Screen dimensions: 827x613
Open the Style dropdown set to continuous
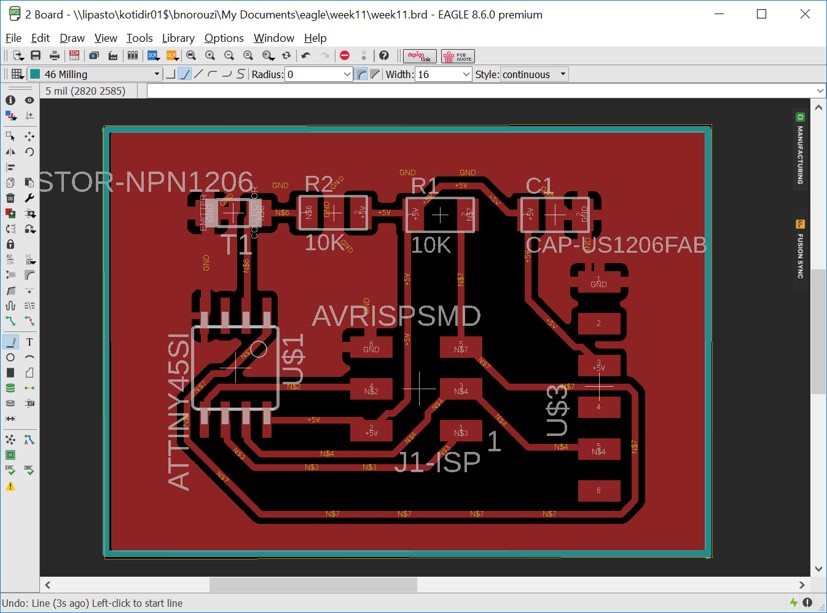point(534,74)
